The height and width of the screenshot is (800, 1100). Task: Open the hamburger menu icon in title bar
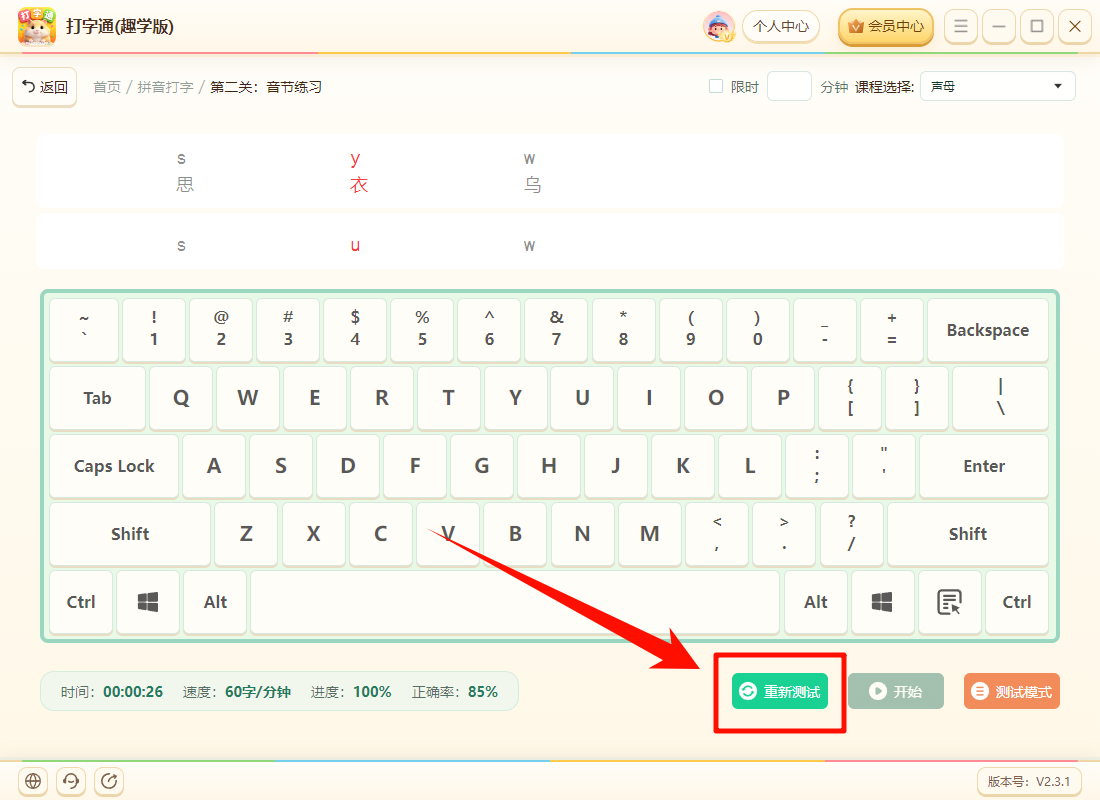tap(960, 27)
